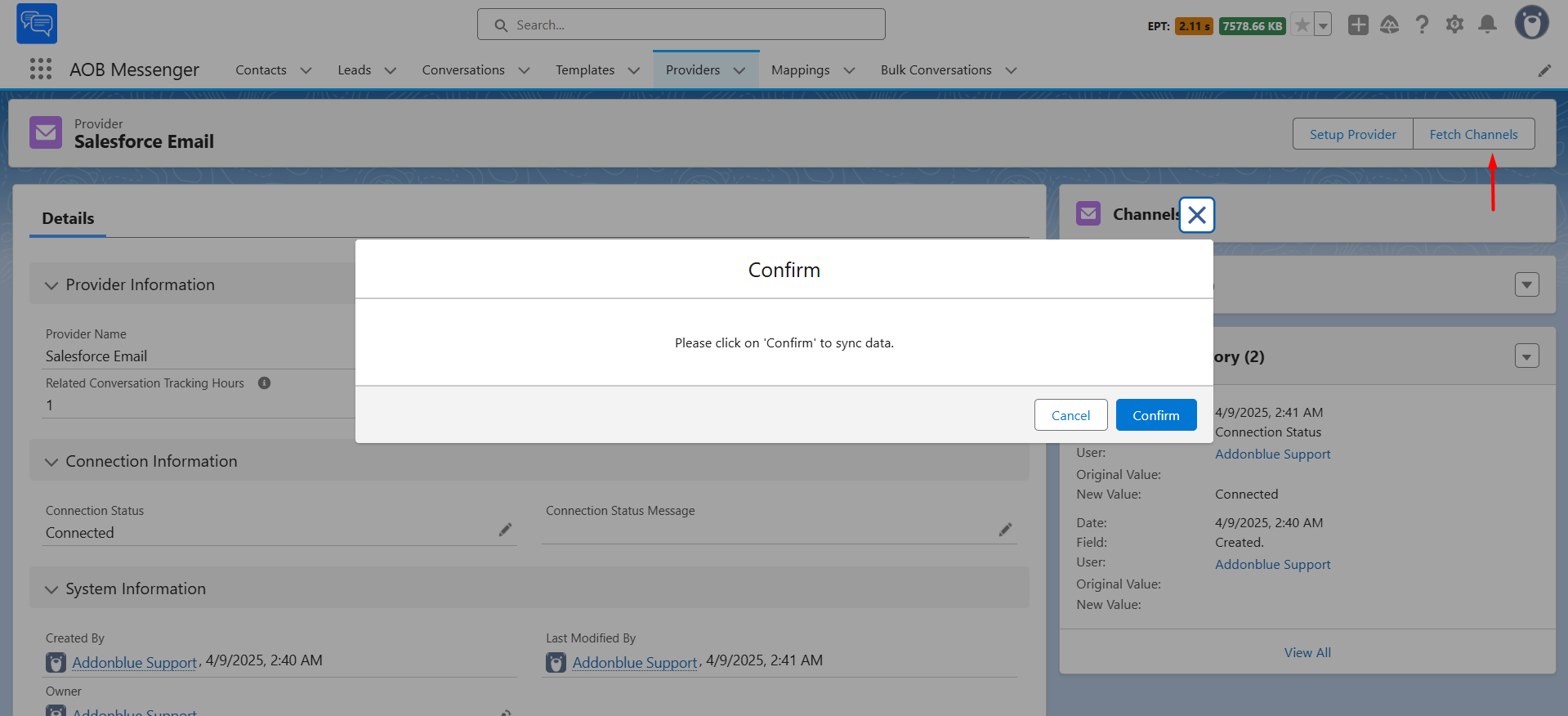Open the Providers navigation tab

pos(693,70)
